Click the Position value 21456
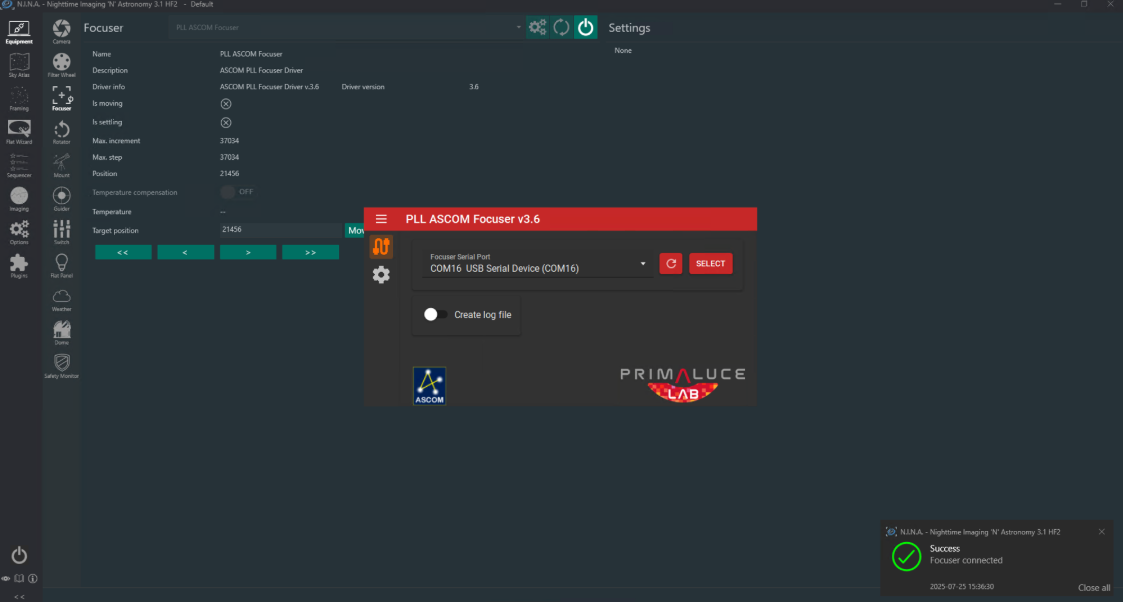 (x=230, y=174)
